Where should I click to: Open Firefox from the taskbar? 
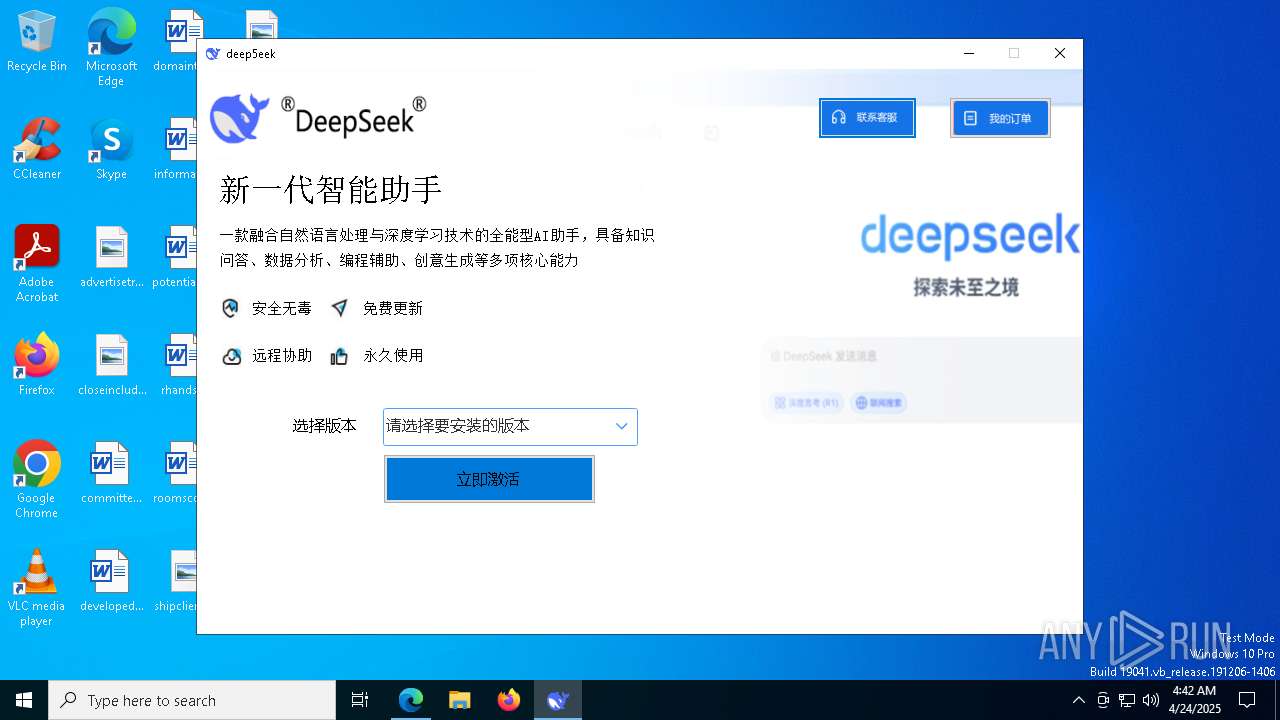tap(509, 700)
